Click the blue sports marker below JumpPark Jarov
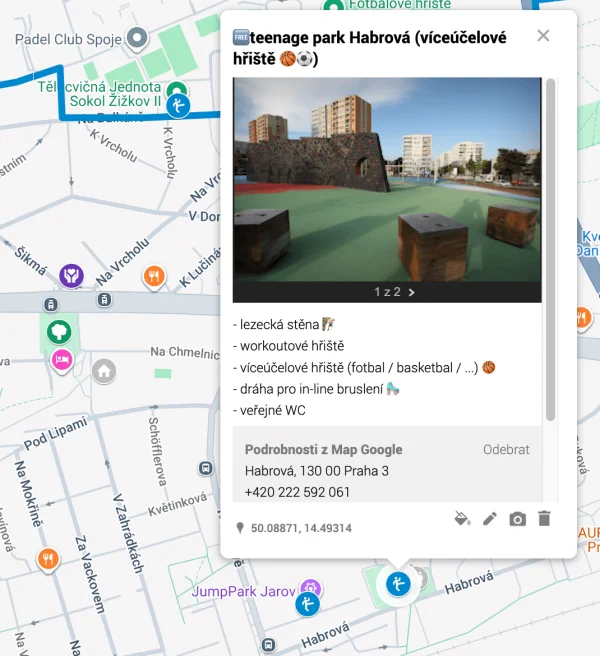This screenshot has height=656, width=600. tap(308, 604)
